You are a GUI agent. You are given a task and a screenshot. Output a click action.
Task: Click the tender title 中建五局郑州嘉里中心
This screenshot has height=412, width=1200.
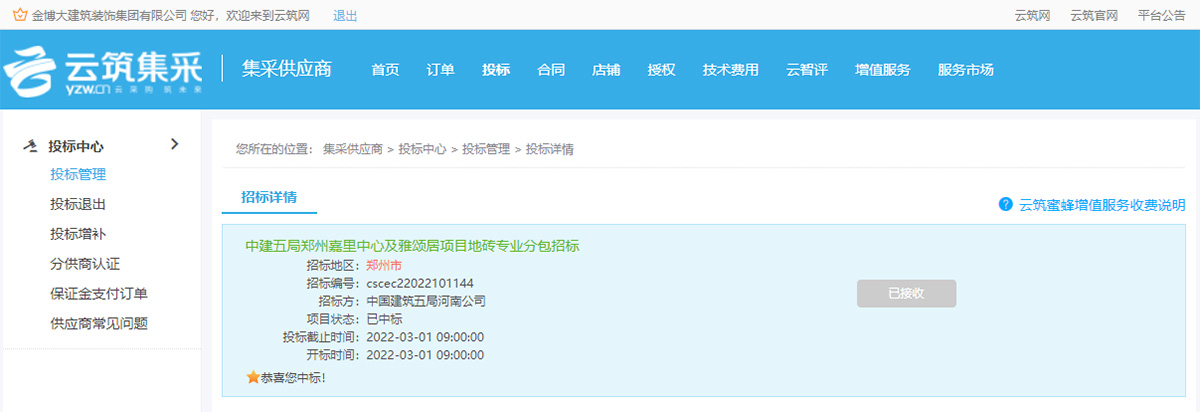coord(412,245)
